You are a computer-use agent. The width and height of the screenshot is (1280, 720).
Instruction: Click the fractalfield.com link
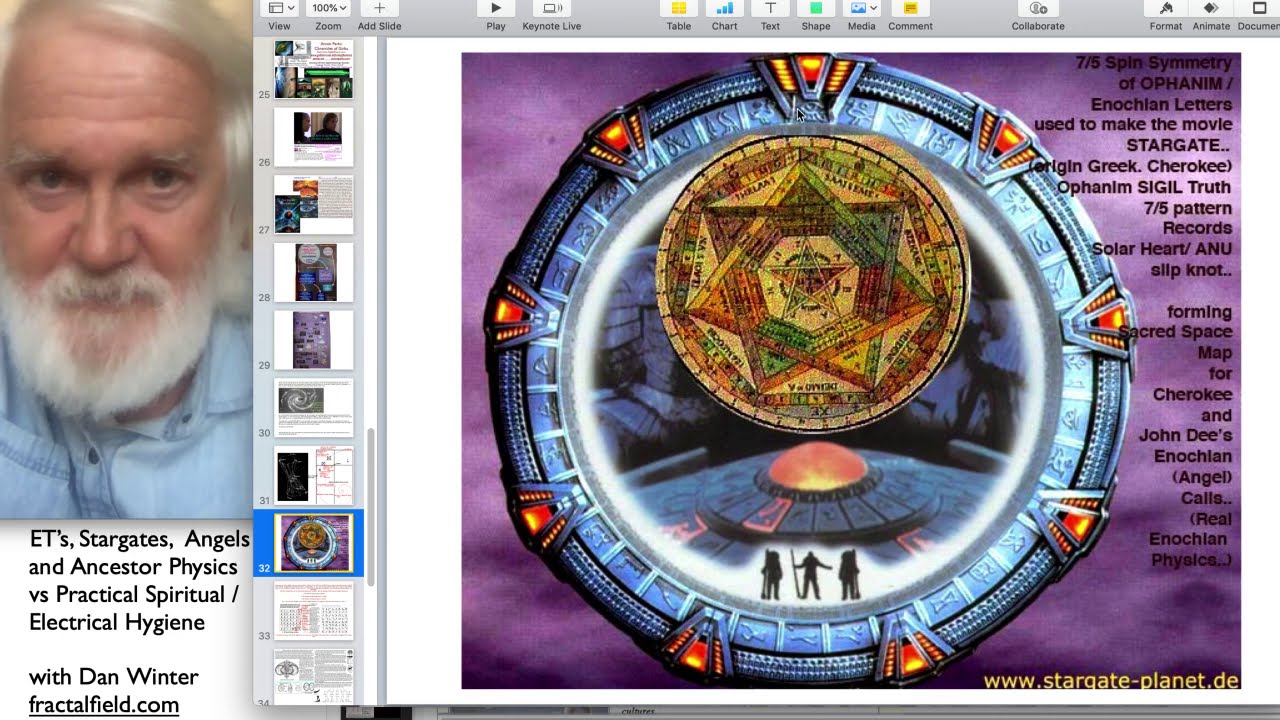coord(103,704)
